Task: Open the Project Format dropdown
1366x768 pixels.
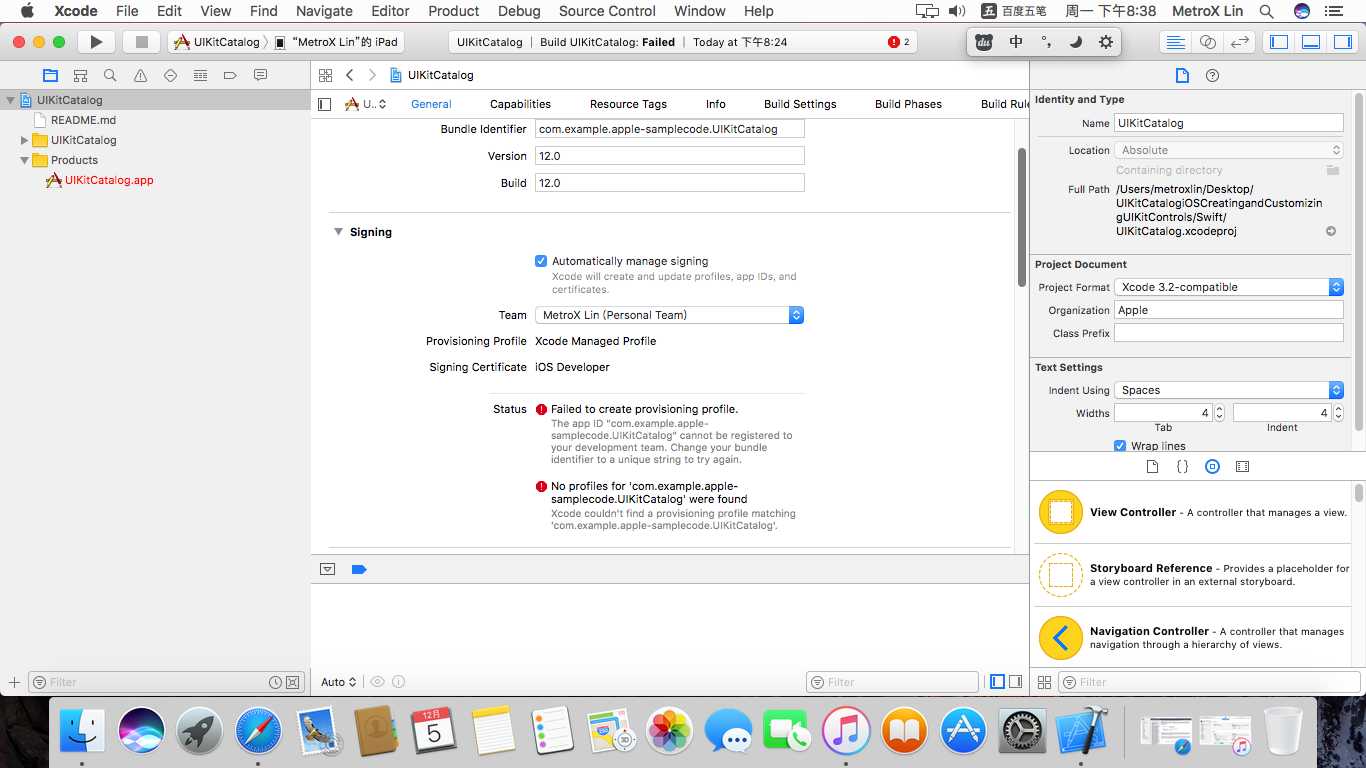Action: point(1228,287)
